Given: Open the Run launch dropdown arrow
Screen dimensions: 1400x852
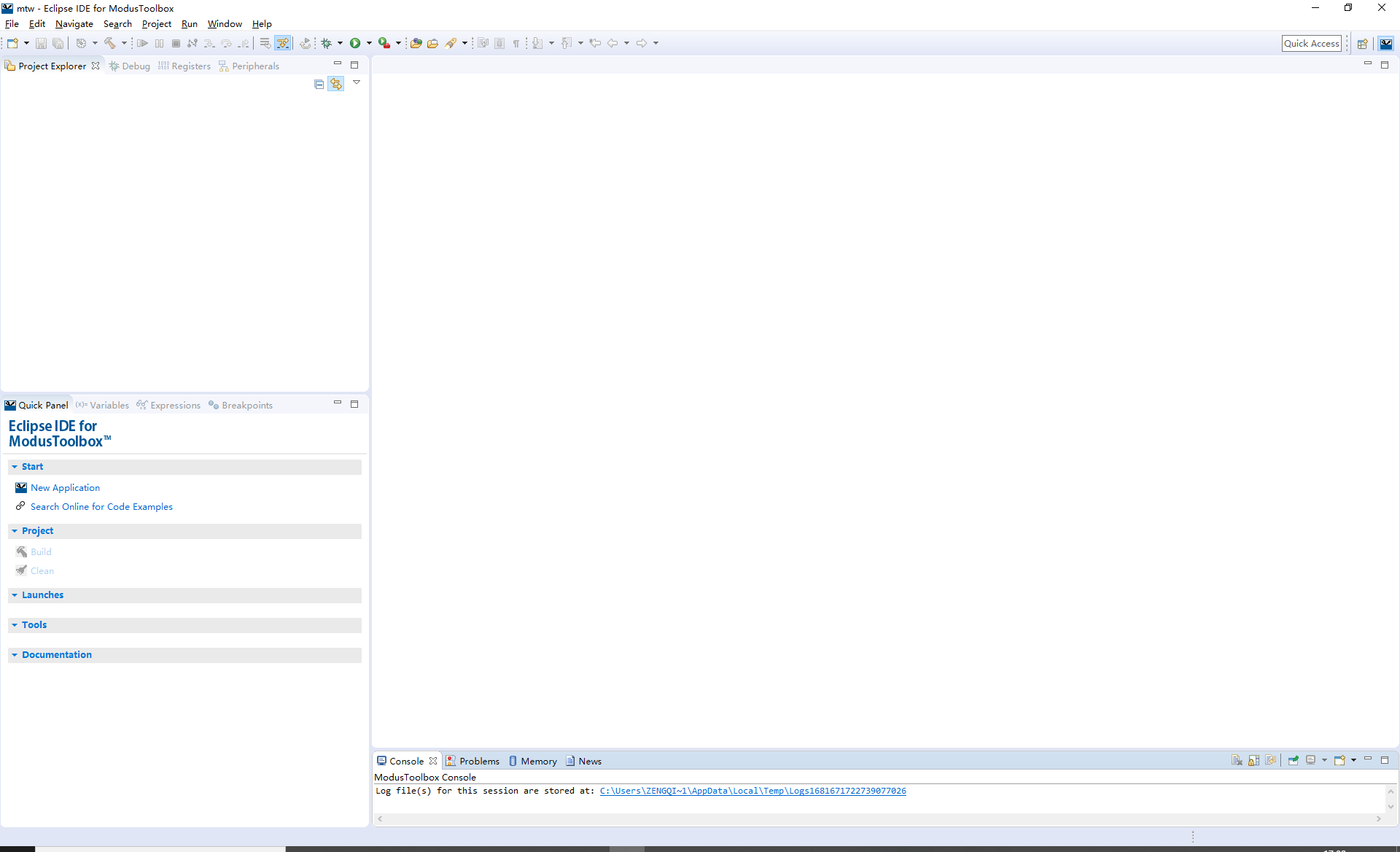Looking at the screenshot, I should 369,43.
